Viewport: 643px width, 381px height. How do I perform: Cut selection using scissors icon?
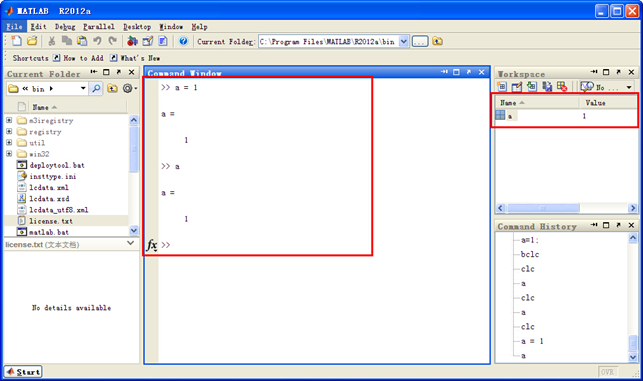pyautogui.click(x=52, y=41)
